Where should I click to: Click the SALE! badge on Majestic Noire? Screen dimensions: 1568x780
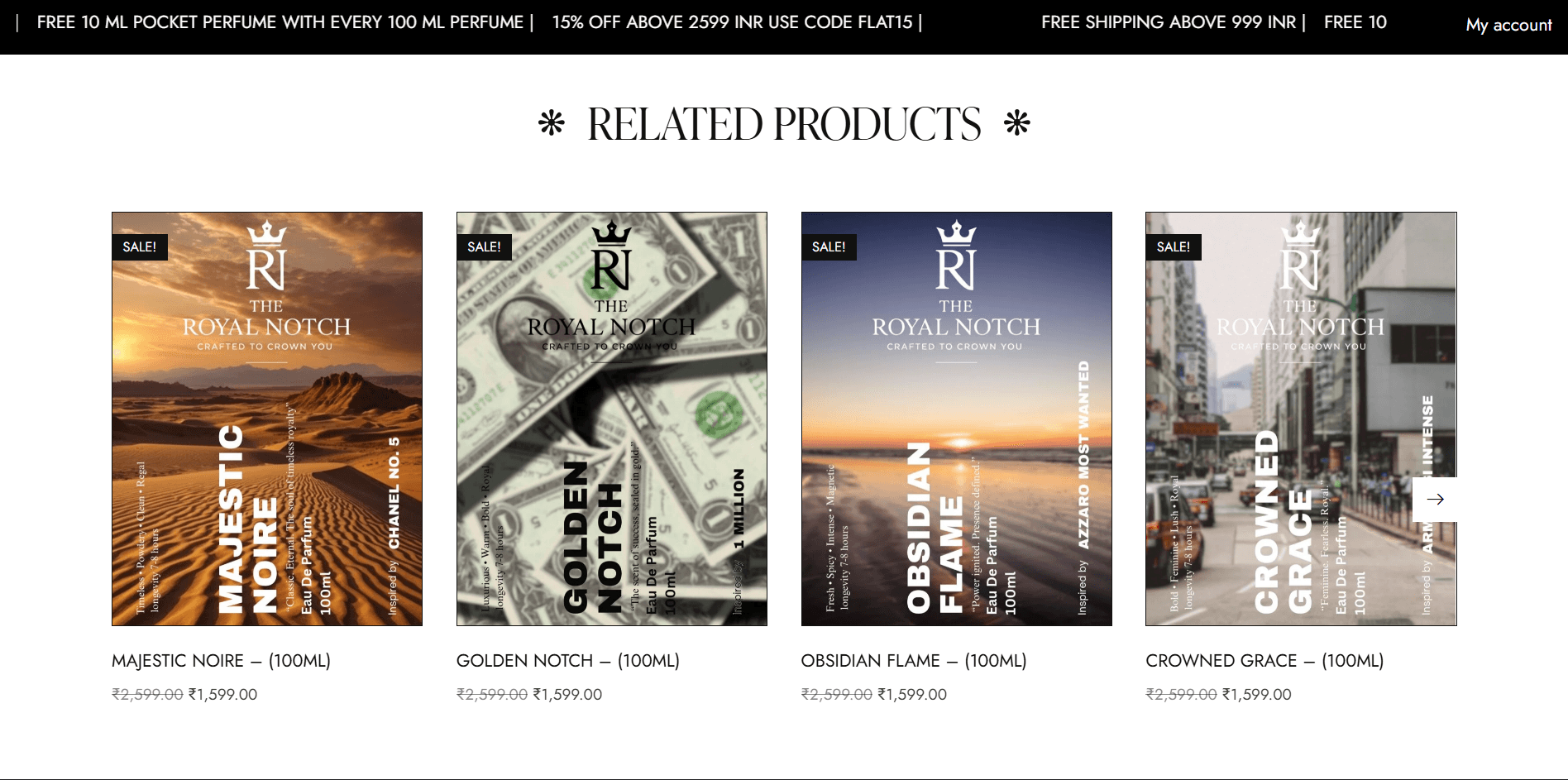[140, 246]
